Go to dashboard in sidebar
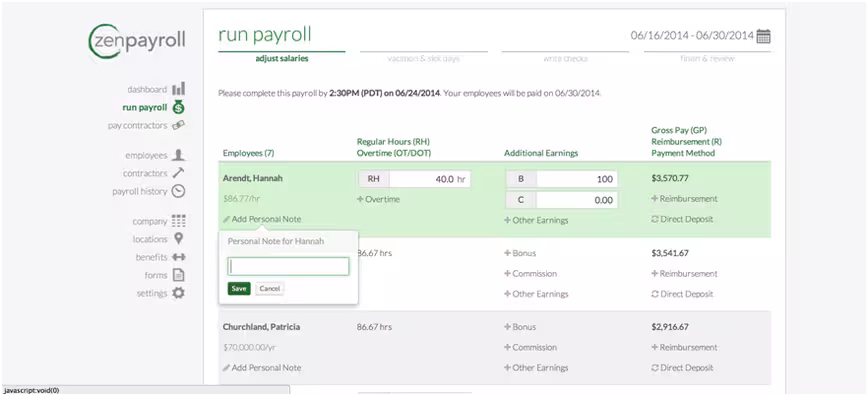 click(147, 89)
